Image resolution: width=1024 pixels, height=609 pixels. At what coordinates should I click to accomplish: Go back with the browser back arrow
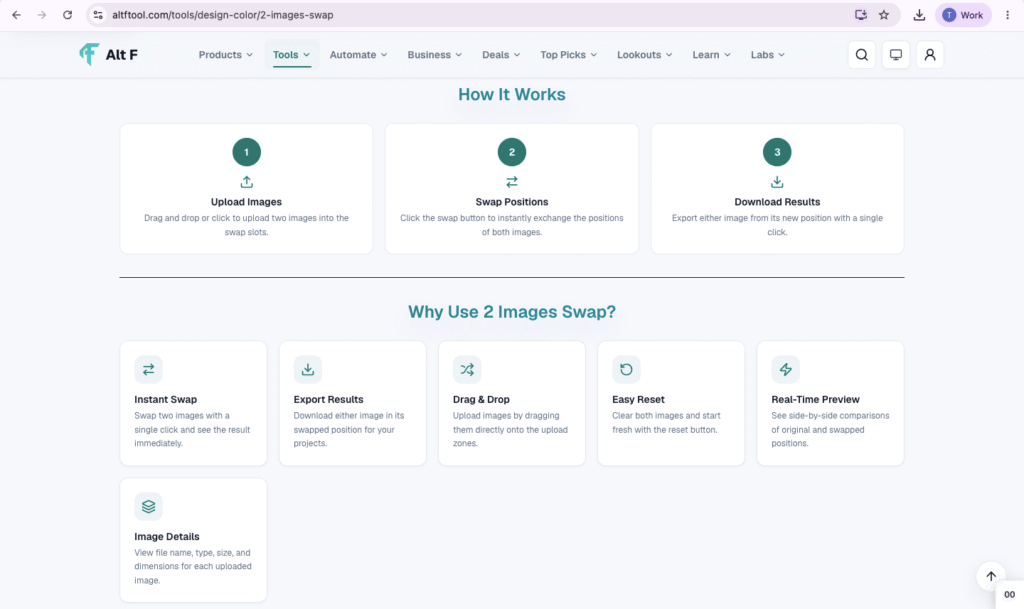tap(16, 15)
